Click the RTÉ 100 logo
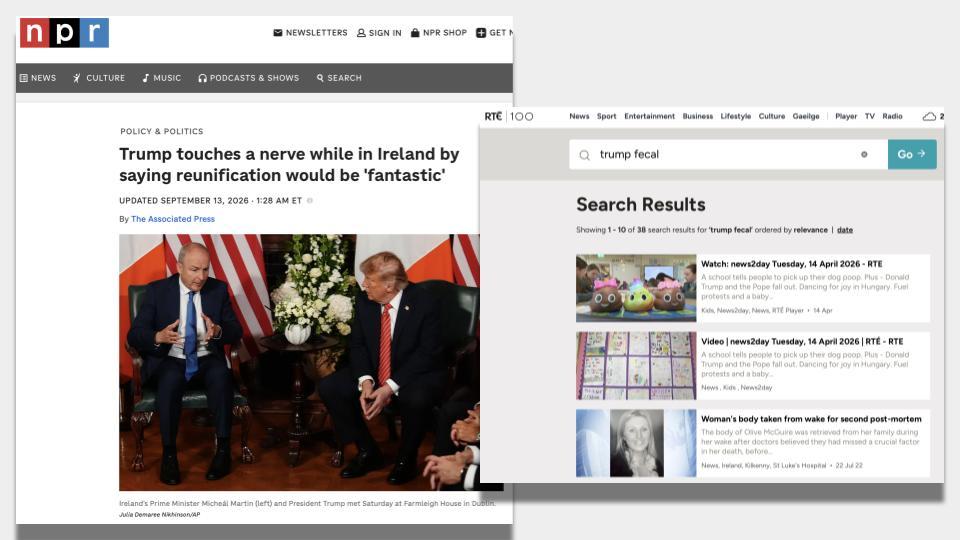The height and width of the screenshot is (540, 960). (x=509, y=116)
